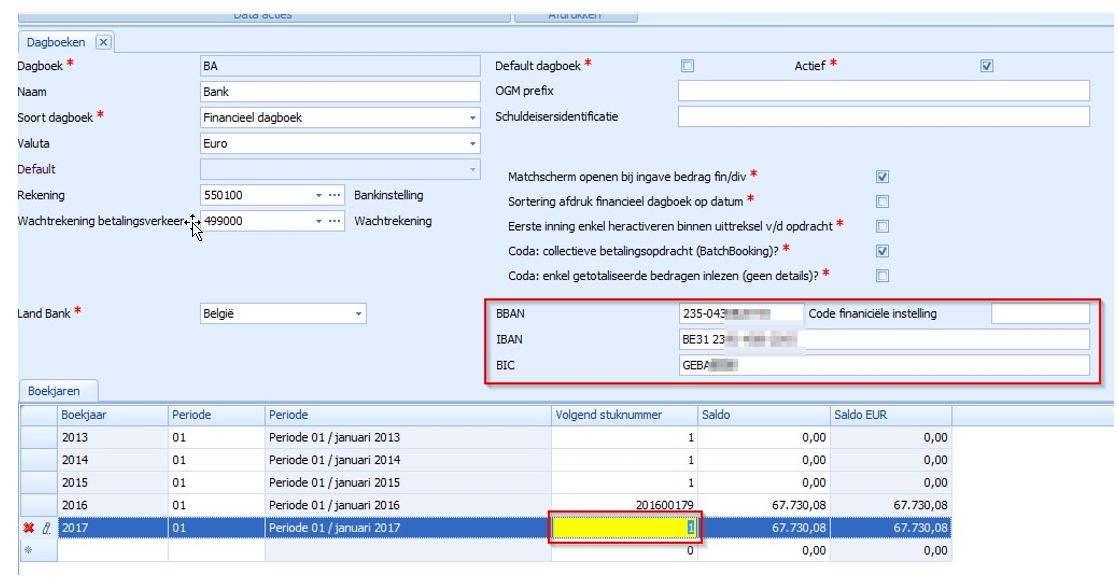Expand the Land Bank dropdown

(359, 314)
